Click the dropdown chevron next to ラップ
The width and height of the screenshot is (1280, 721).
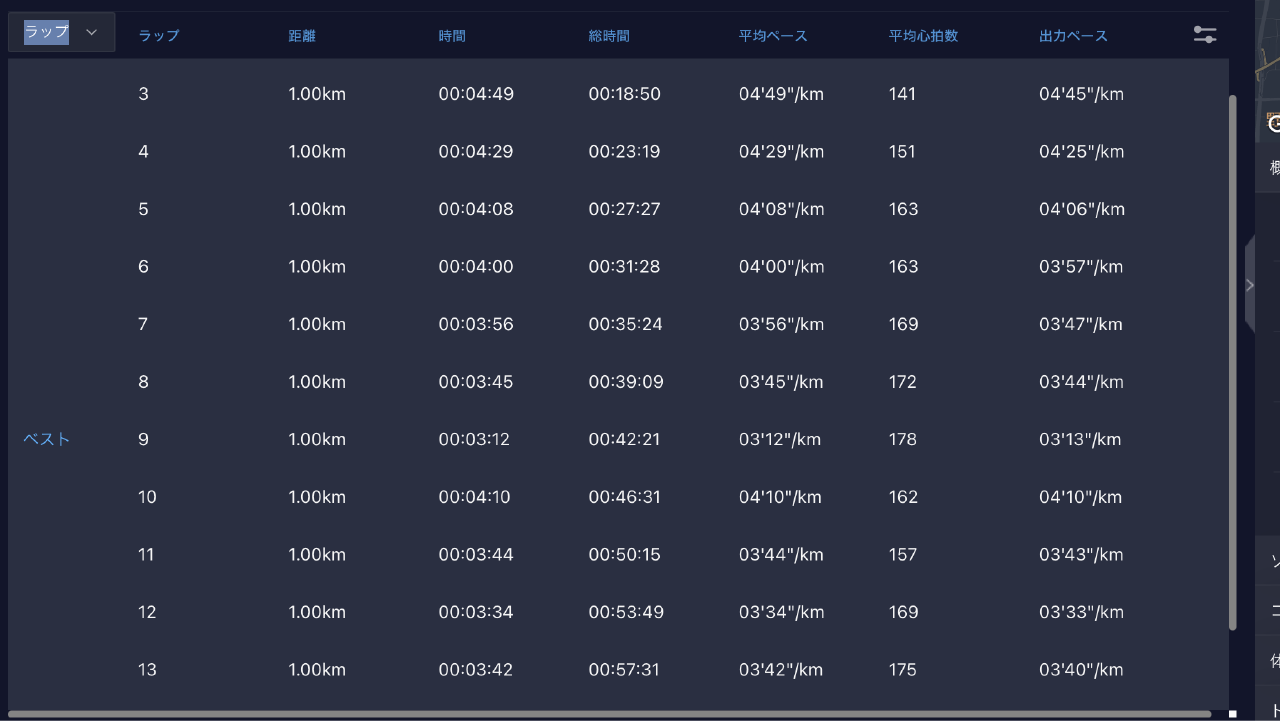point(92,32)
